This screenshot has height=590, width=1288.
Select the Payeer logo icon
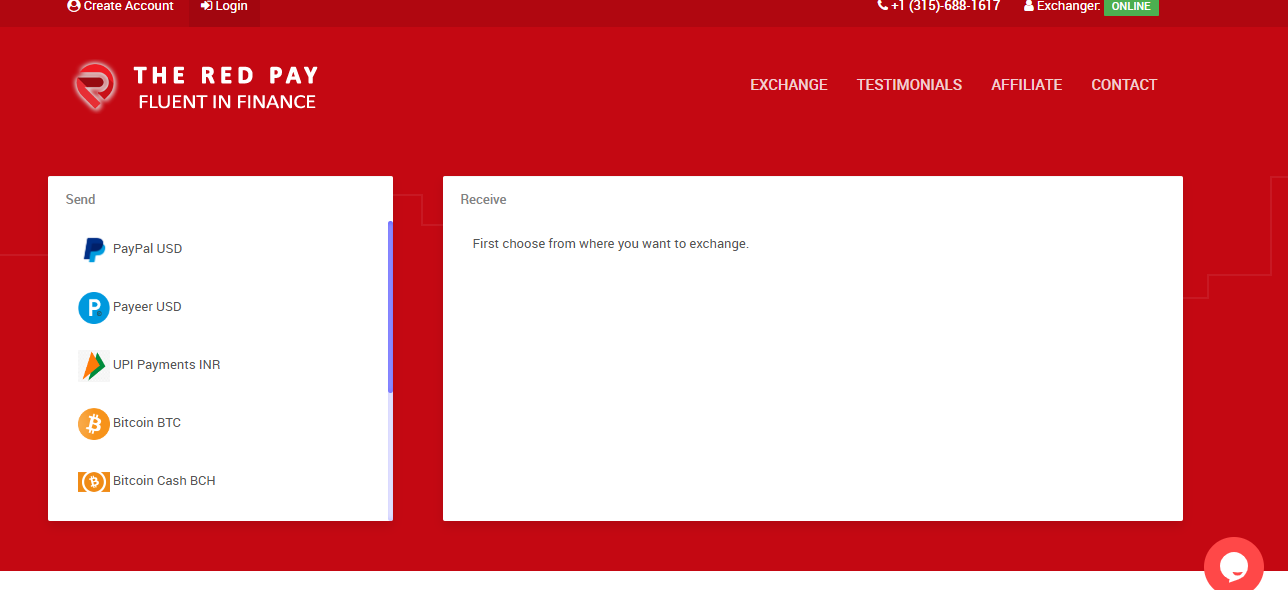94,307
